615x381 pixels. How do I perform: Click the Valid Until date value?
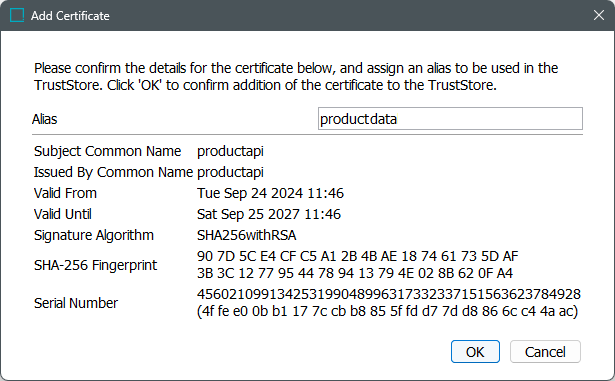(269, 214)
